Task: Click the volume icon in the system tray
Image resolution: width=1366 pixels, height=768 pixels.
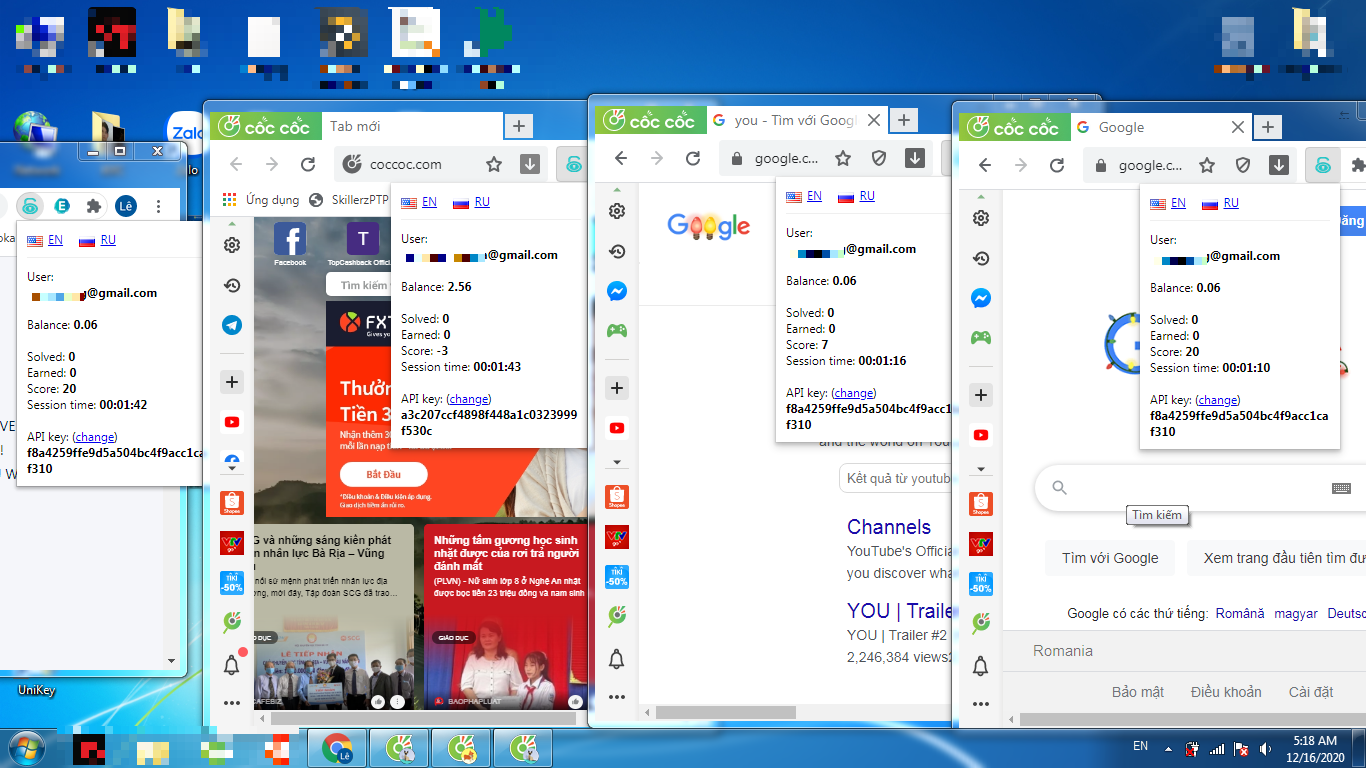Action: [1266, 748]
